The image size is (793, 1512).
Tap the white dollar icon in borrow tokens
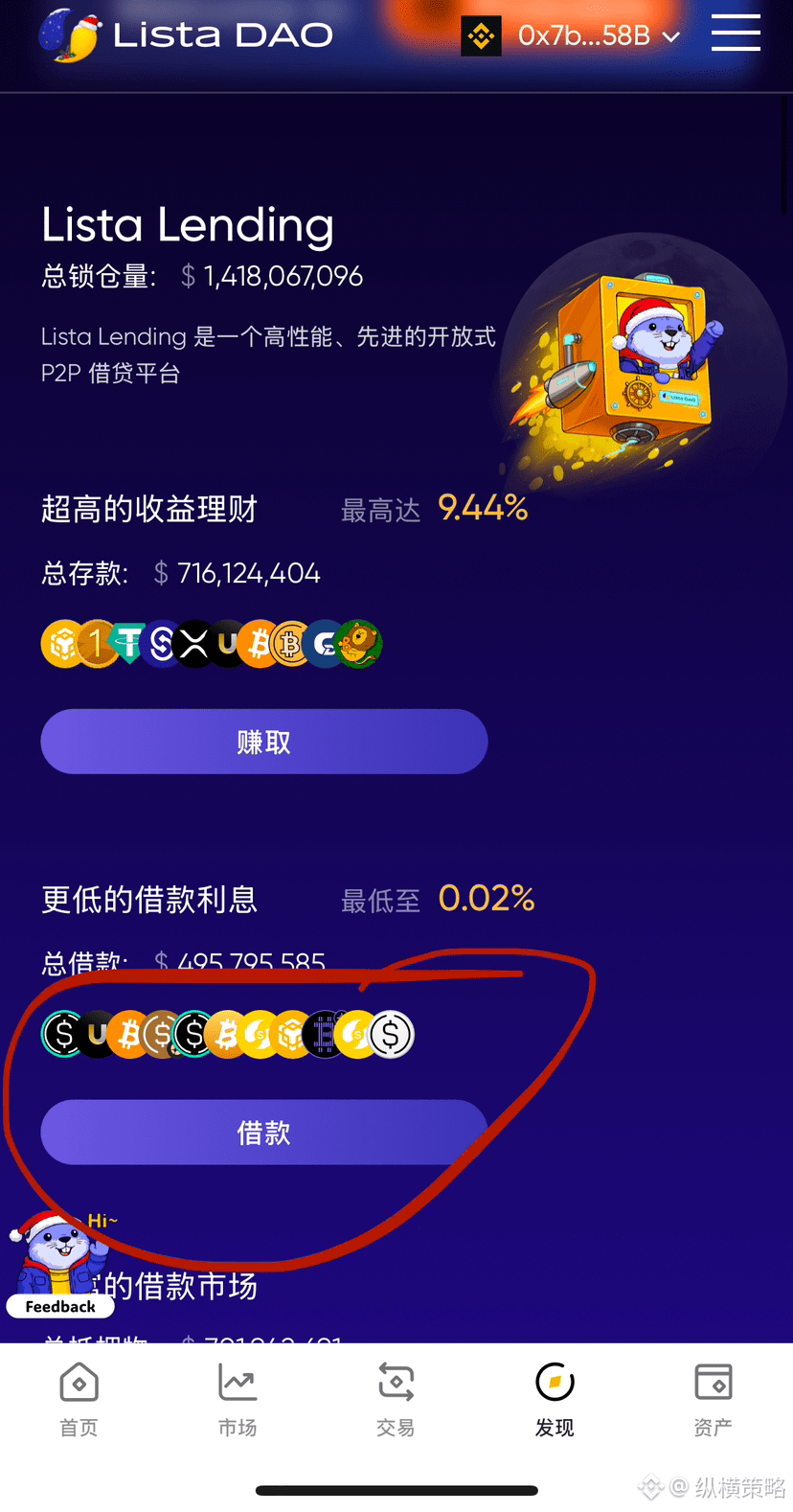(x=391, y=1035)
